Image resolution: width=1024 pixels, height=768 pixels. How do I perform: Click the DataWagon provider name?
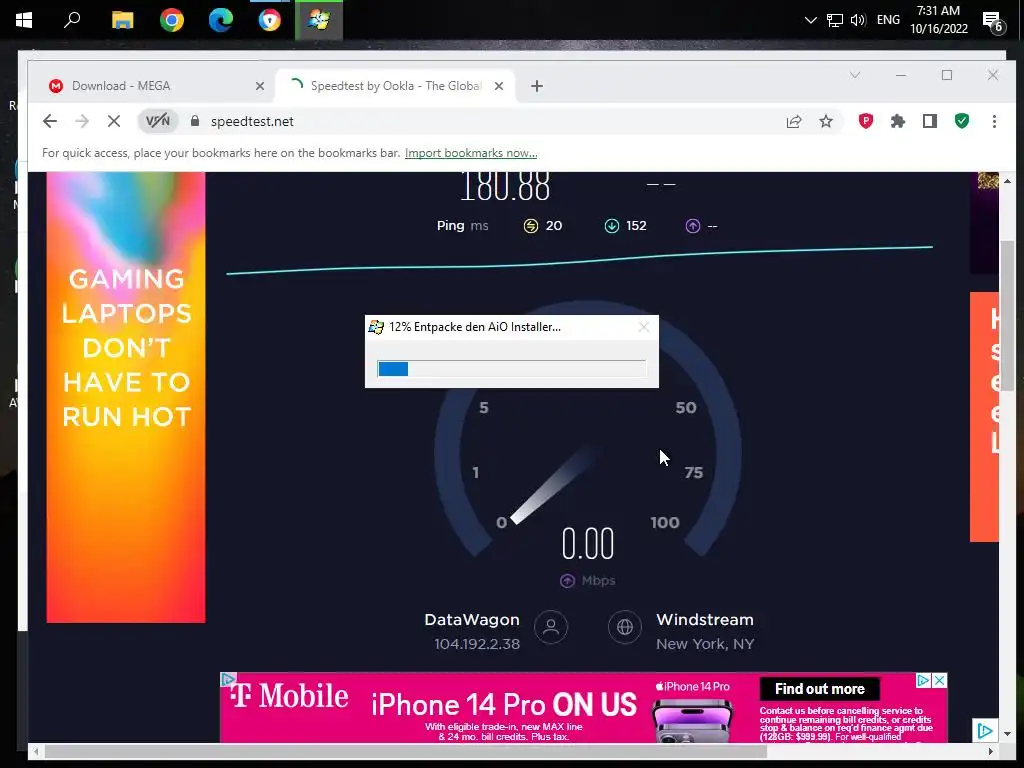[x=472, y=620]
